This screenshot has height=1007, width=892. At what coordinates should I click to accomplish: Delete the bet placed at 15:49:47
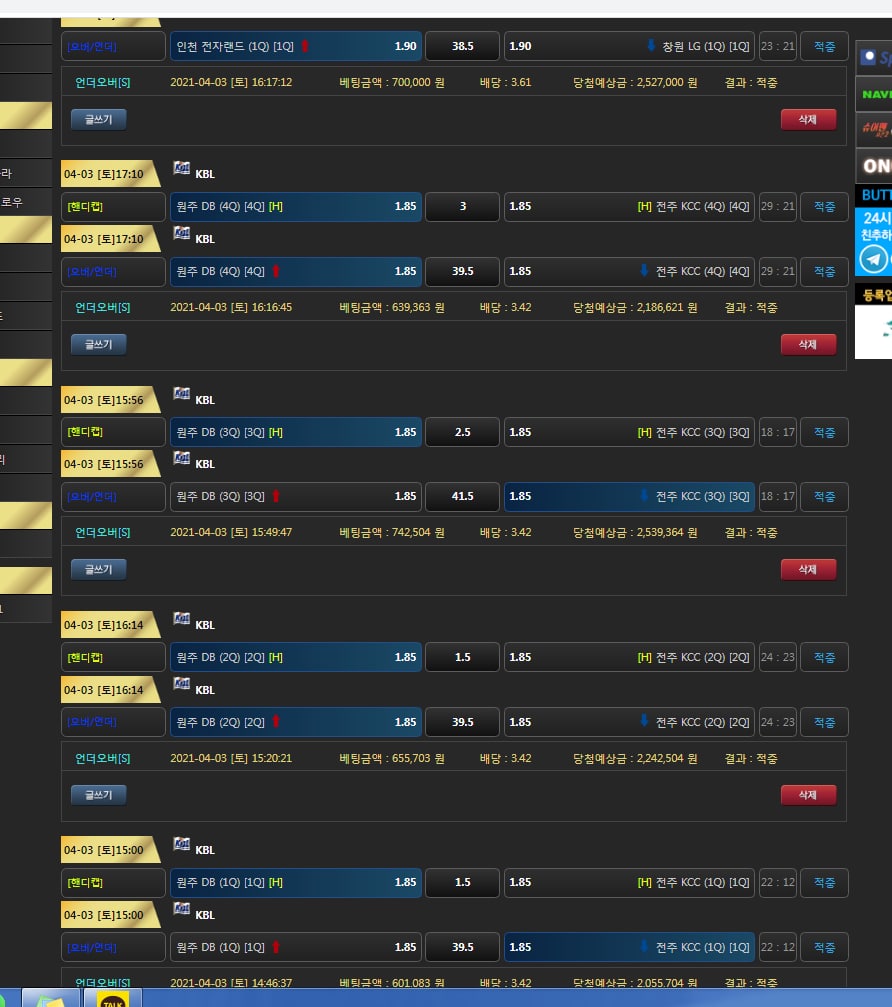808,569
